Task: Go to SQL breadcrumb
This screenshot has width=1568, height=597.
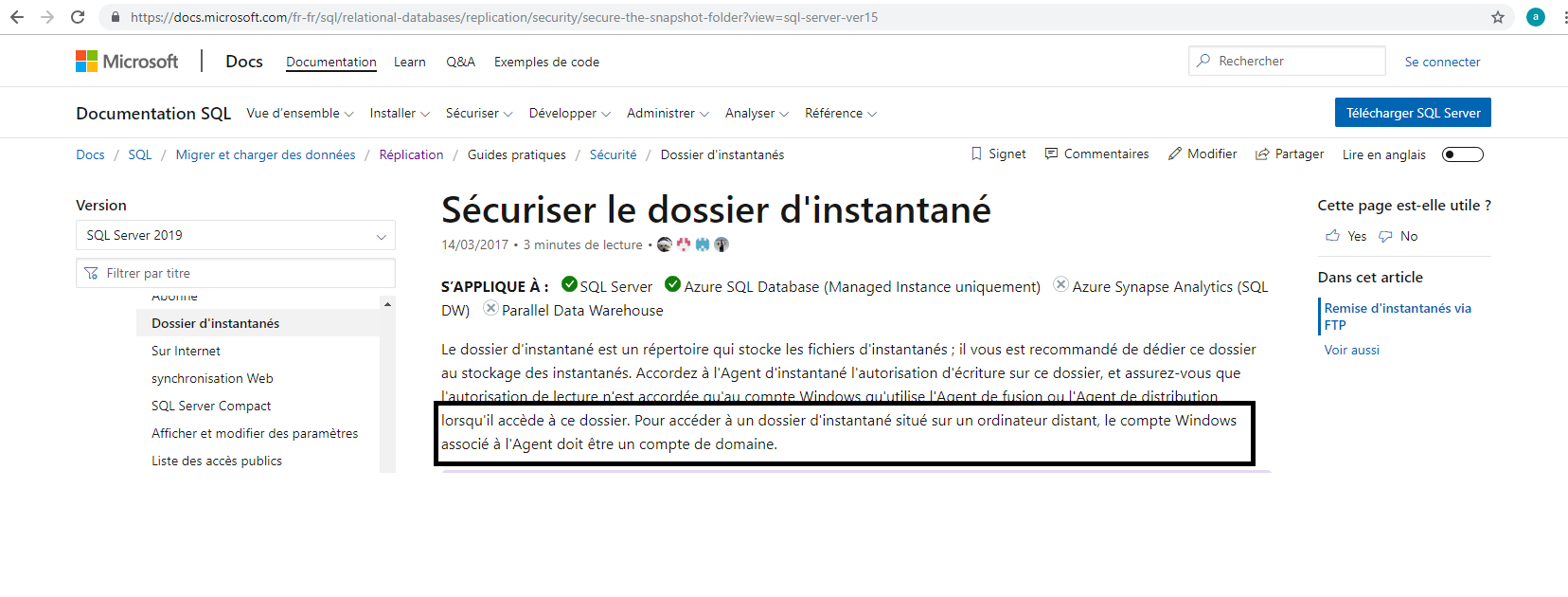Action: (x=140, y=154)
